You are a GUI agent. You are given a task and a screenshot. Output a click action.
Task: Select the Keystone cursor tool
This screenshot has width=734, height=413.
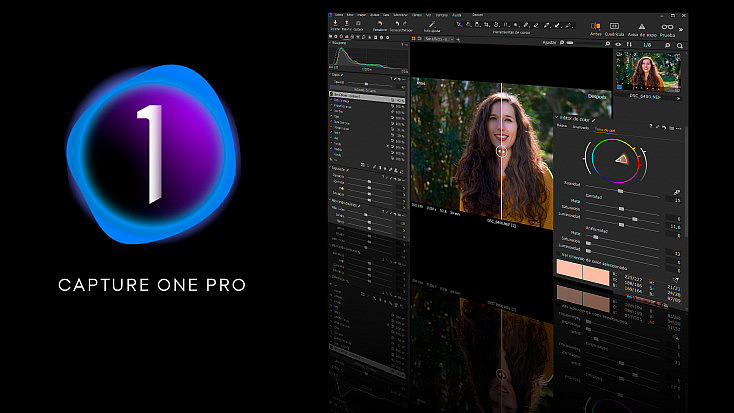(x=506, y=25)
